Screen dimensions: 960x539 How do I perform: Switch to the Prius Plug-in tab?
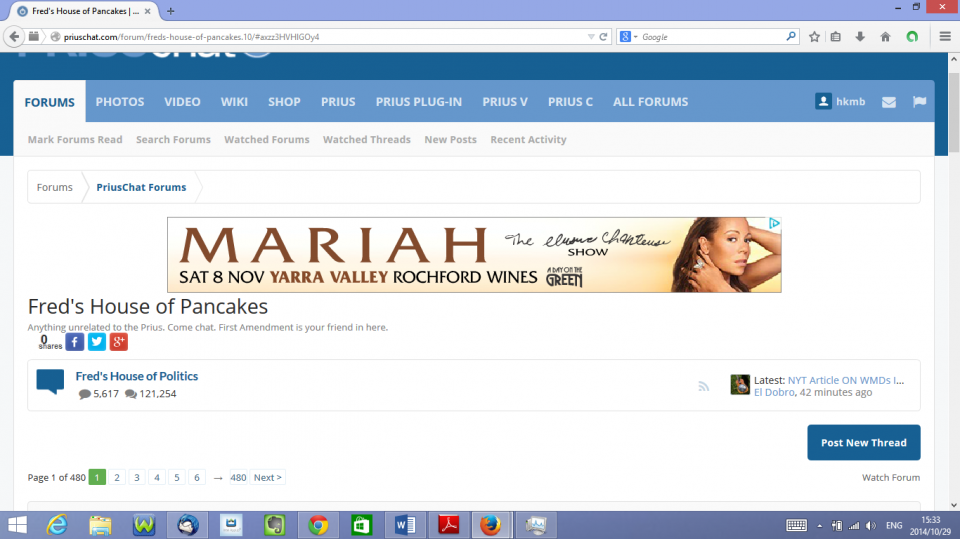click(418, 102)
